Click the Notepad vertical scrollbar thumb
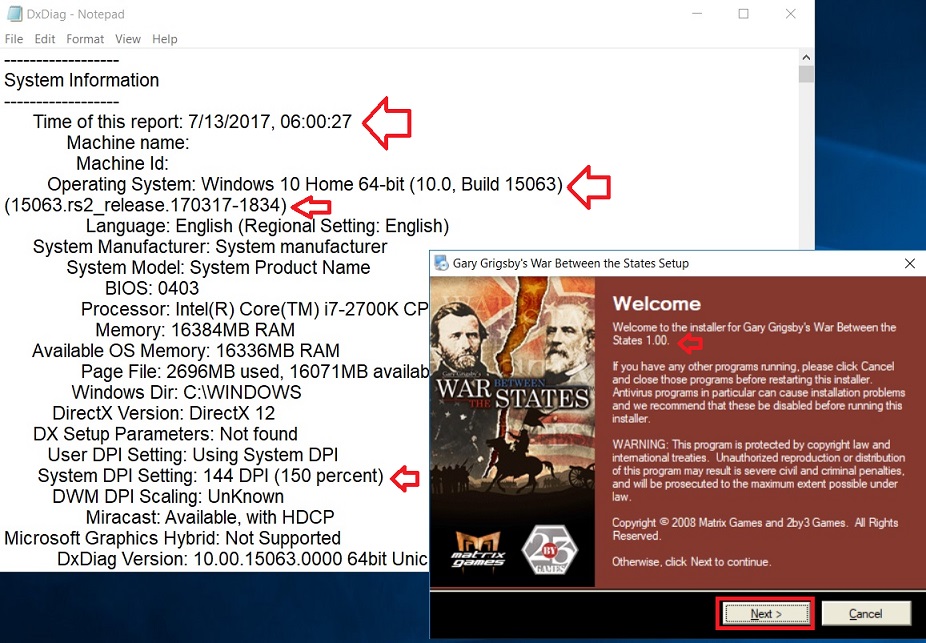 click(x=806, y=74)
